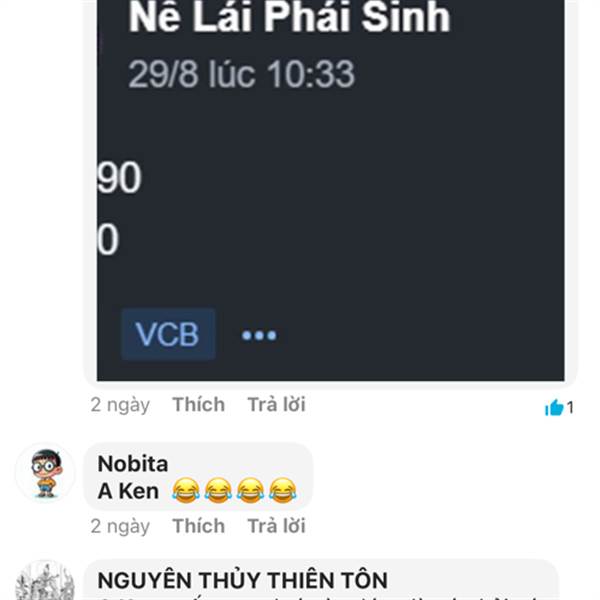Open the tagged A Ken mention
600x600 pixels.
pyautogui.click(x=128, y=491)
